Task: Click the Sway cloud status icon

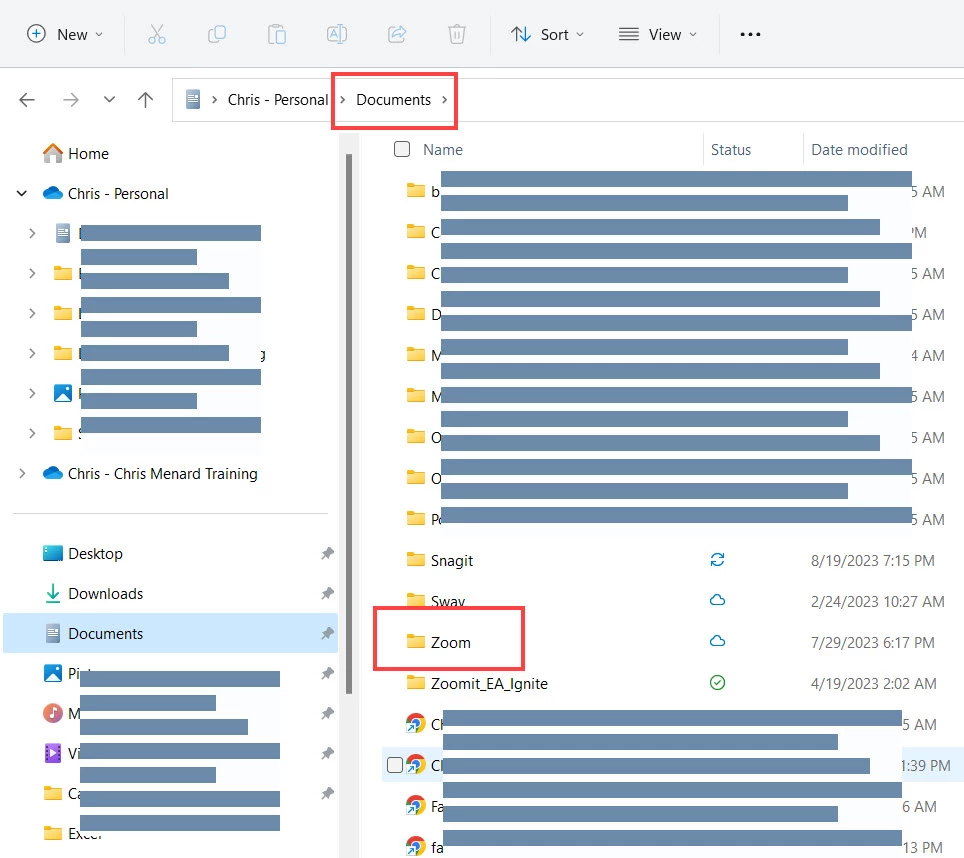Action: click(x=717, y=600)
